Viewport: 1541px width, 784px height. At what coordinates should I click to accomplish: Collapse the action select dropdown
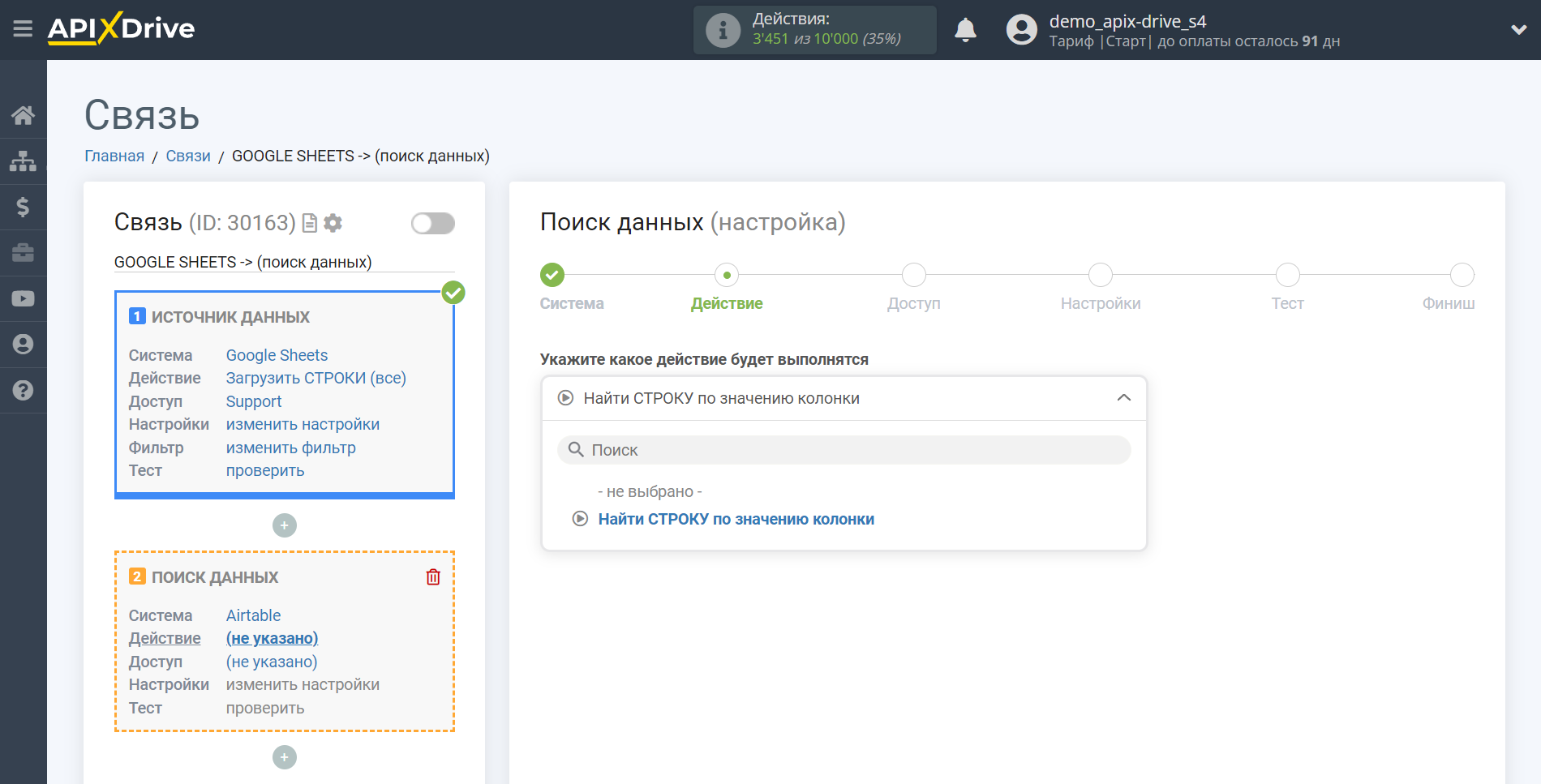click(x=1123, y=397)
